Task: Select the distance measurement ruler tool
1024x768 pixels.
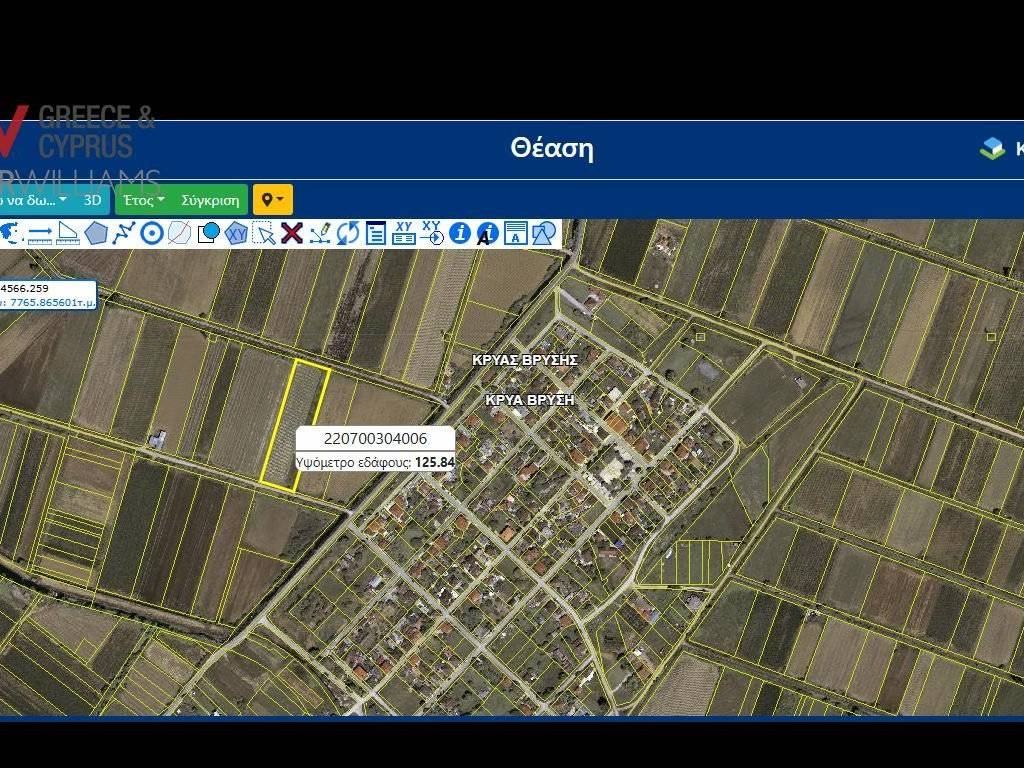Action: (x=40, y=233)
